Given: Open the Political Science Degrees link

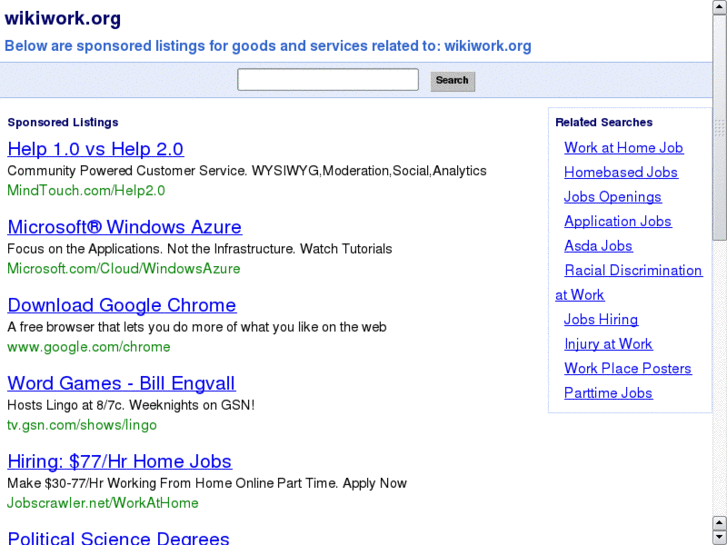Looking at the screenshot, I should click(119, 538).
